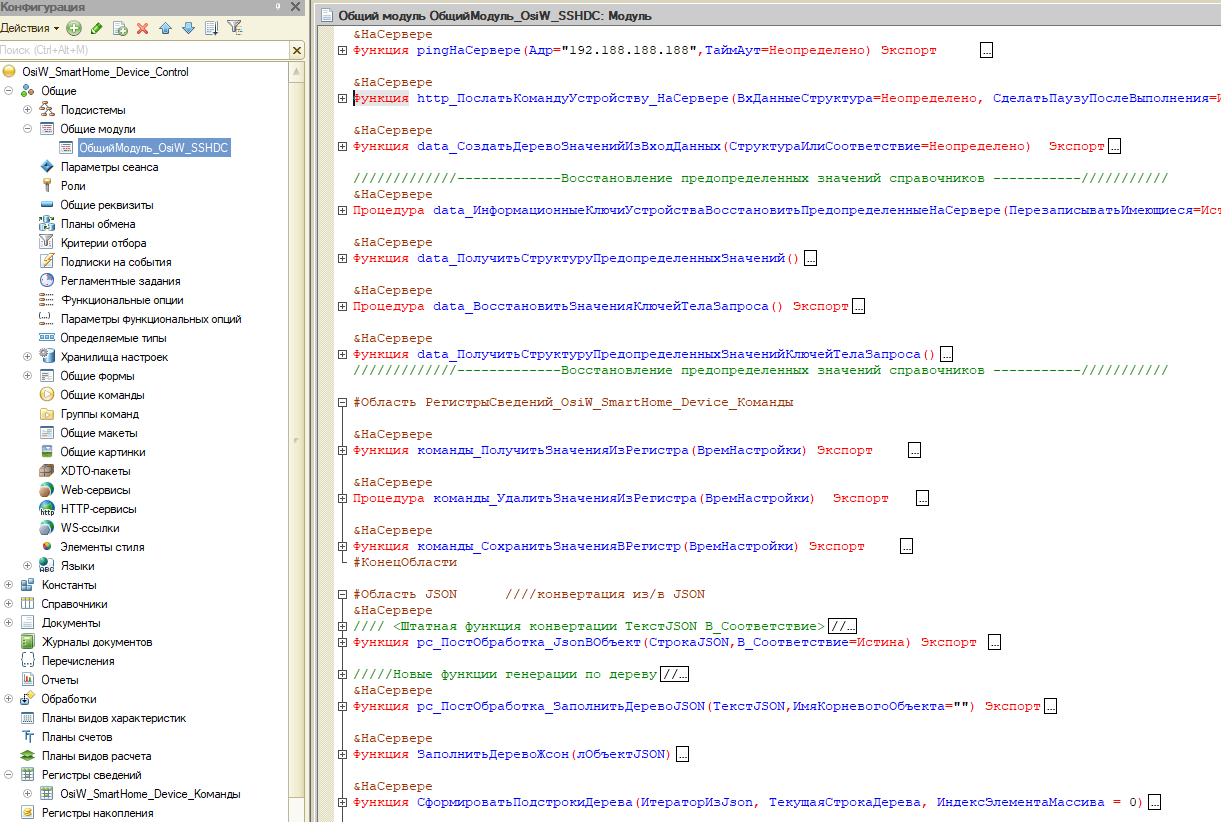Click the Edit pencil icon in toolbar
Screen dimensions: 1221x822
click(96, 28)
